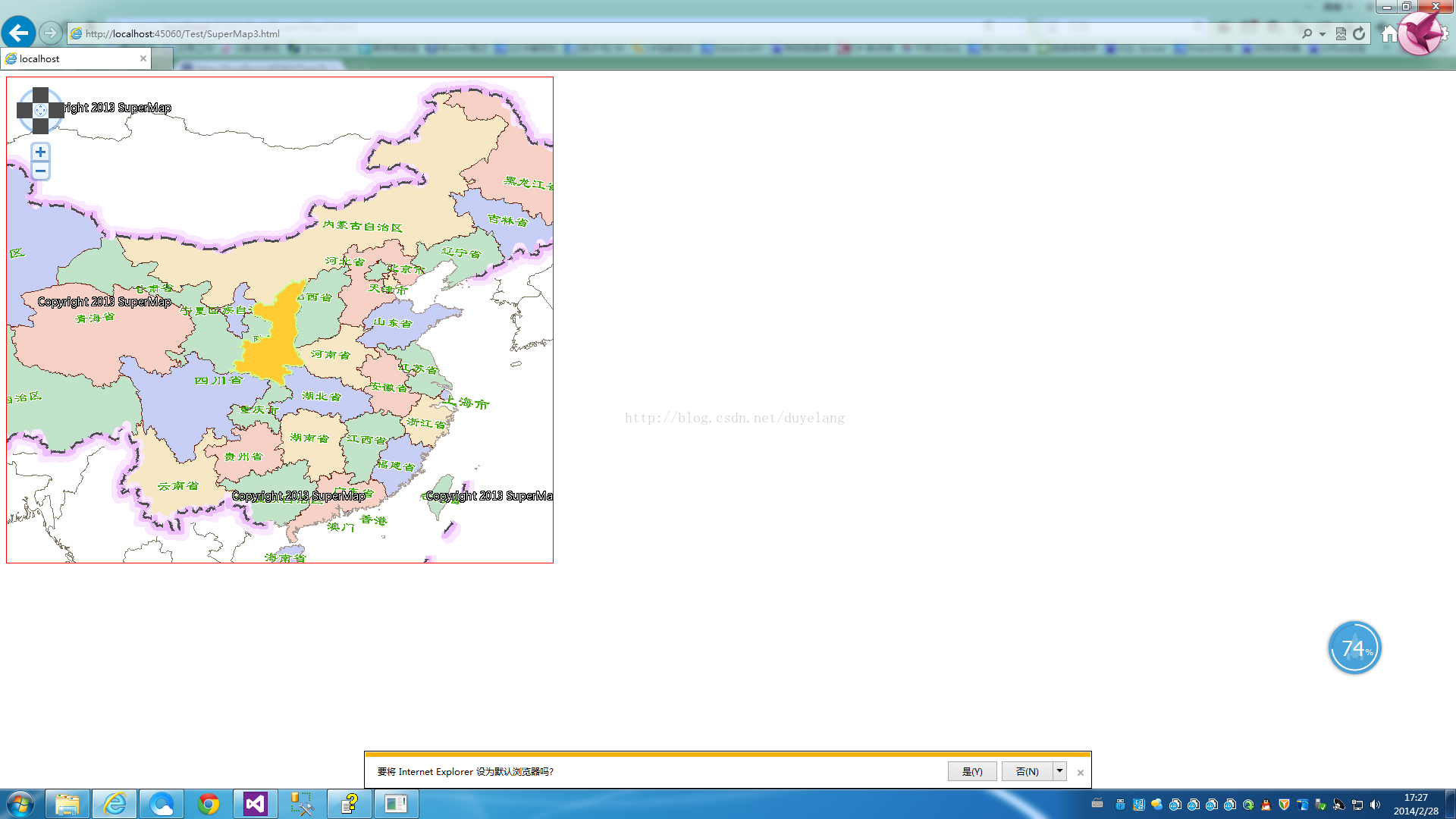Viewport: 1456px width, 819px height.
Task: Click the 云南省 label on the map
Action: [177, 485]
